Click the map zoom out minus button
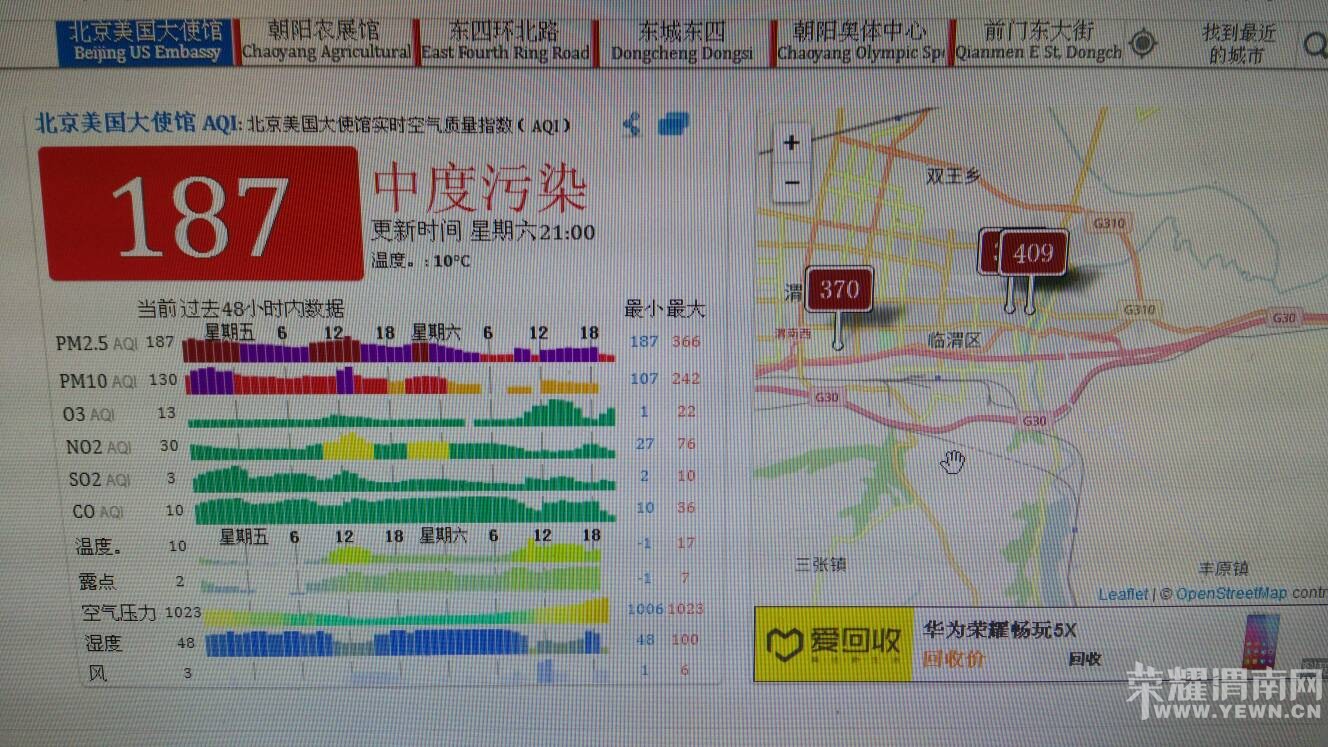The height and width of the screenshot is (747, 1328). (791, 182)
